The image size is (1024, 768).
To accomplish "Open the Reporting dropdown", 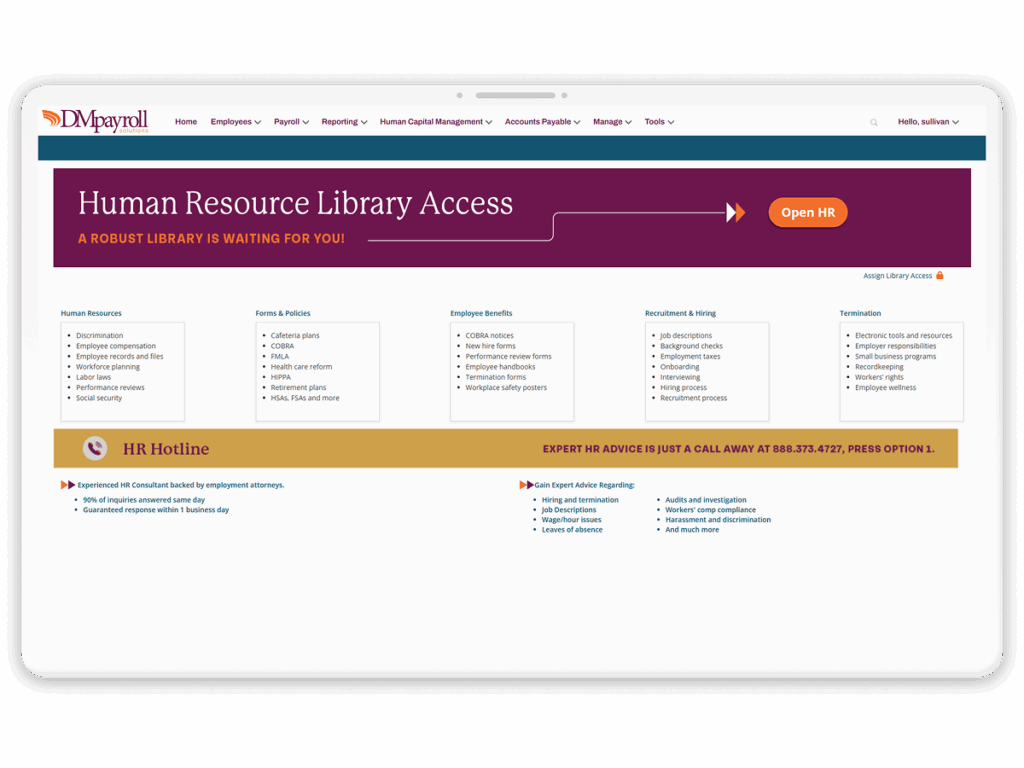I will coord(344,121).
